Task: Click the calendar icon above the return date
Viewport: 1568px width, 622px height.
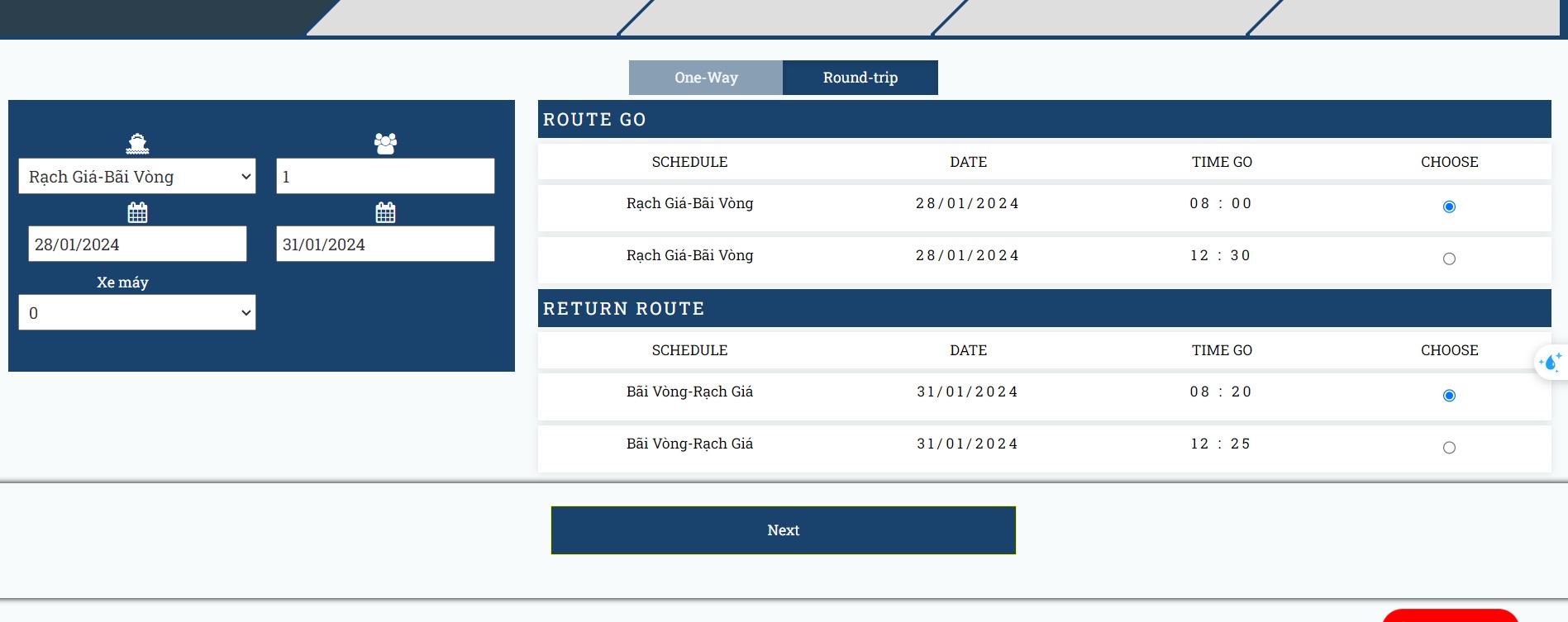Action: point(385,211)
